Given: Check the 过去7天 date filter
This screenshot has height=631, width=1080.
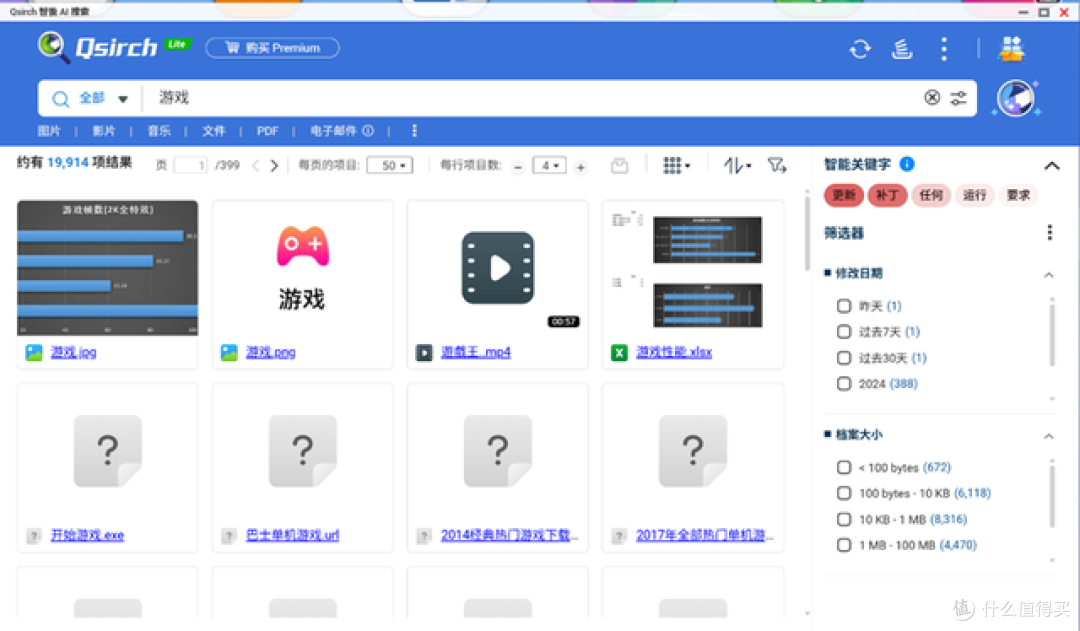Looking at the screenshot, I should [x=844, y=331].
